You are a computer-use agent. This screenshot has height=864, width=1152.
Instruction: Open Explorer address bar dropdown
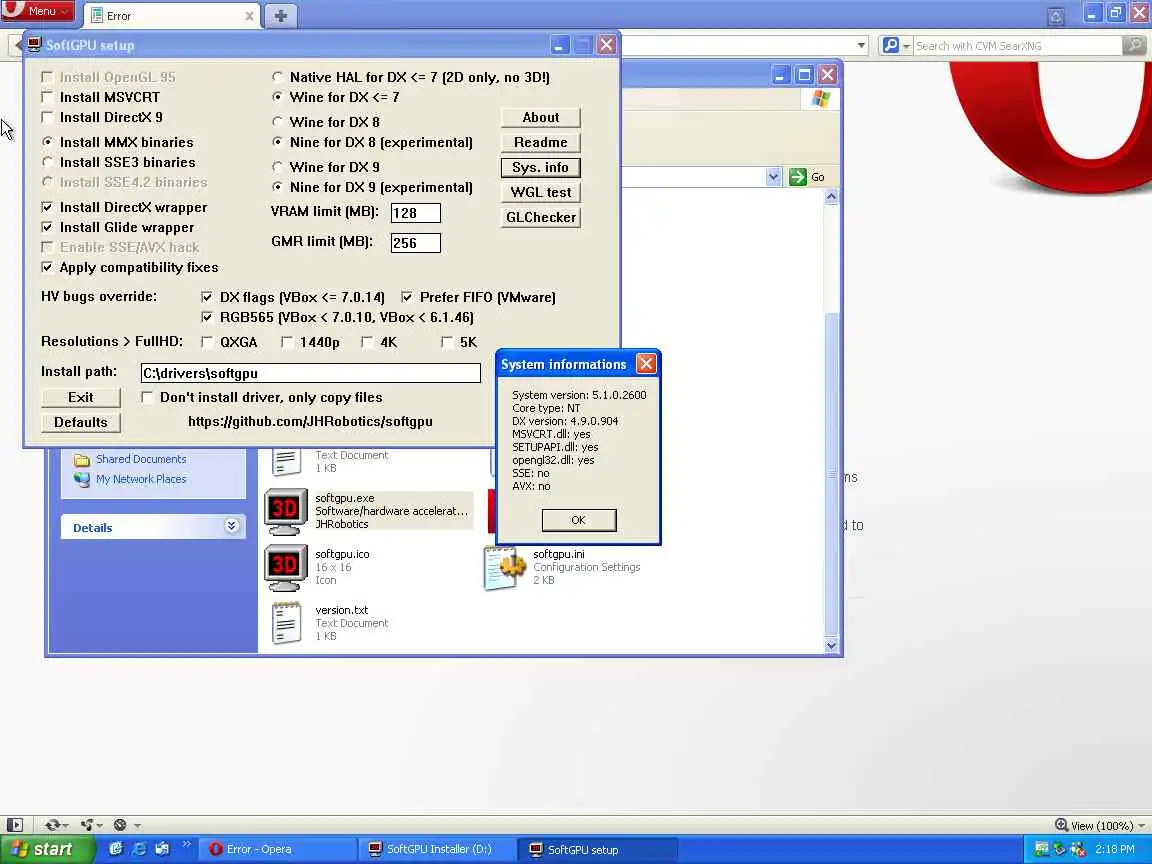coord(773,177)
